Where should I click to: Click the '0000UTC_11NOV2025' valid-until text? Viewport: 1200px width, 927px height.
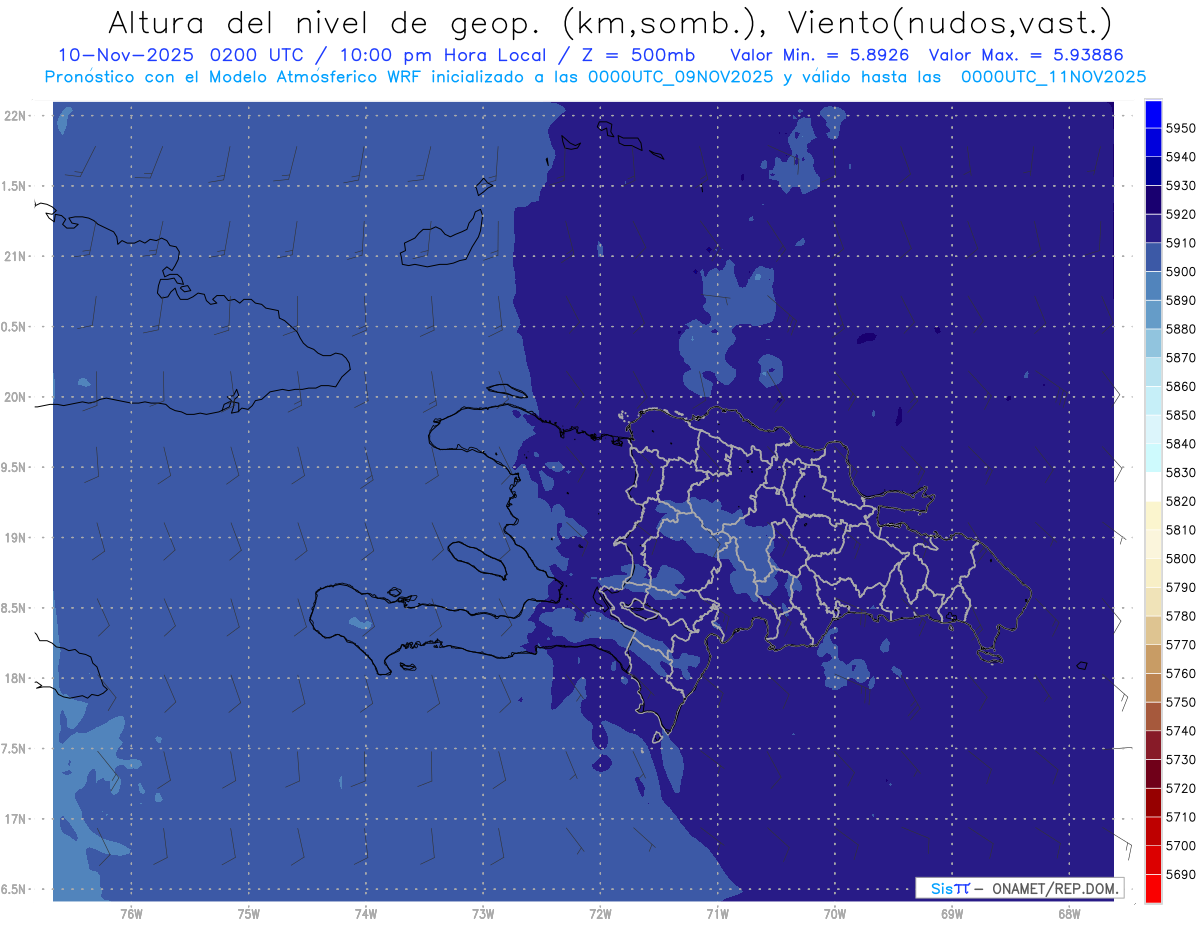click(1053, 76)
